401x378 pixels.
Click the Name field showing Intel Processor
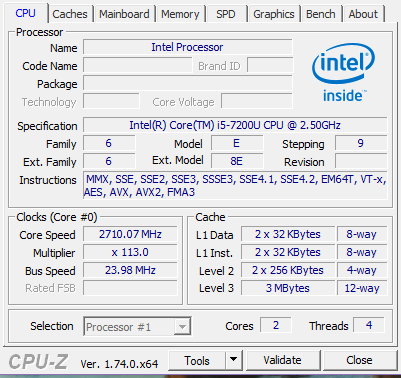coord(187,47)
